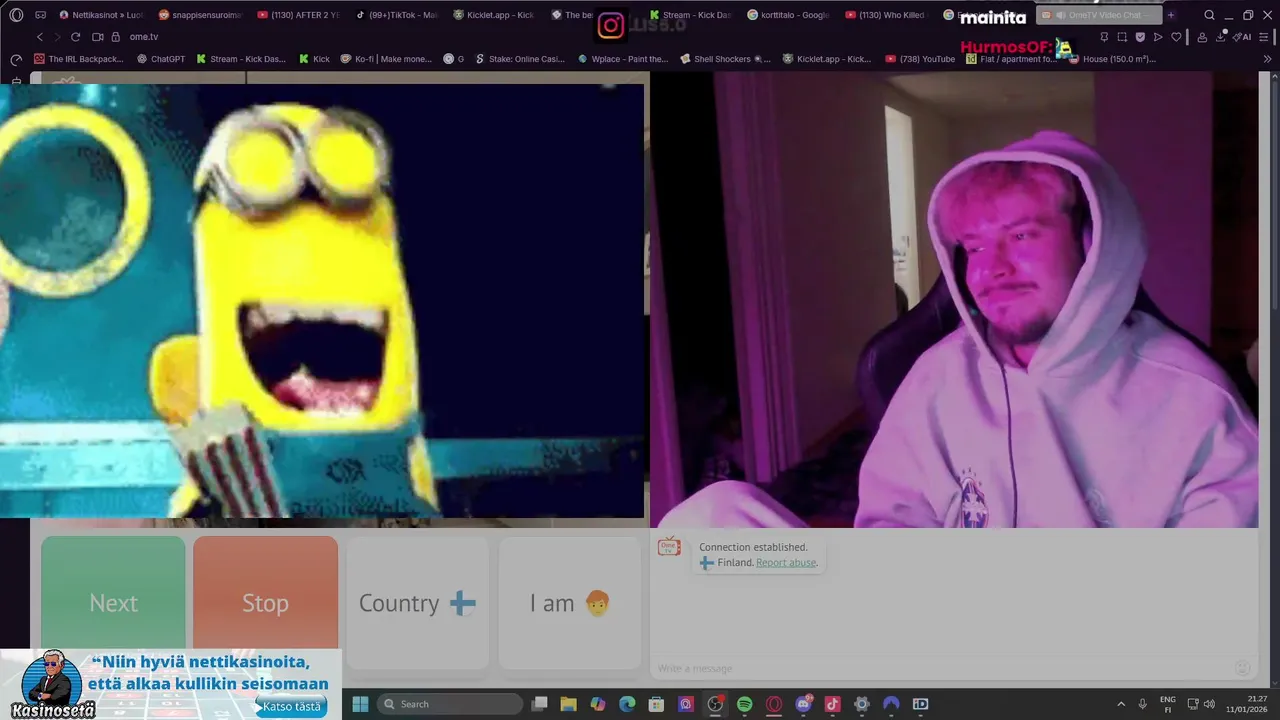Image resolution: width=1280 pixels, height=720 pixels.
Task: Expand the bookmarks bar overflow chevron
Action: pos(1268,59)
